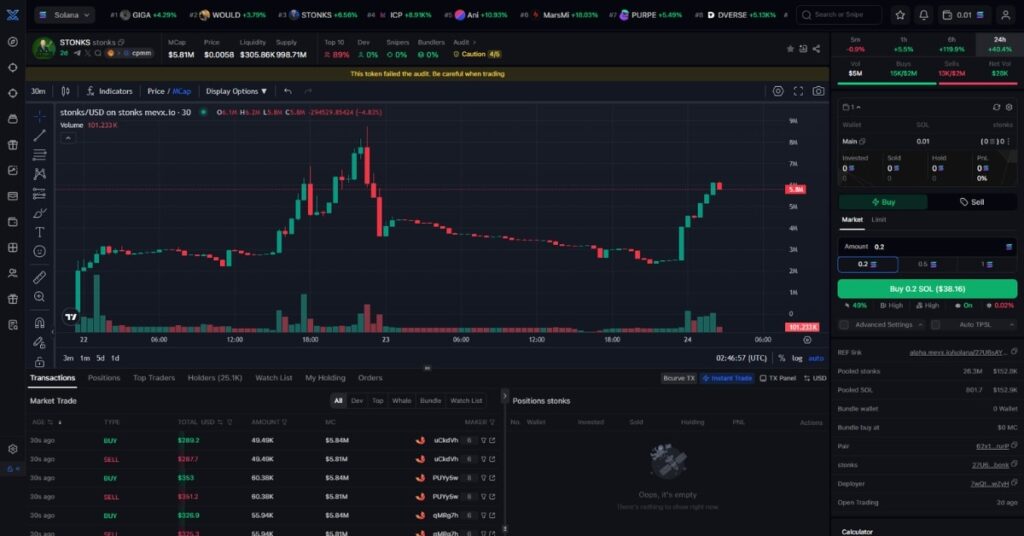
Task: Enable the Auto TPSL checkbox
Action: pos(935,324)
